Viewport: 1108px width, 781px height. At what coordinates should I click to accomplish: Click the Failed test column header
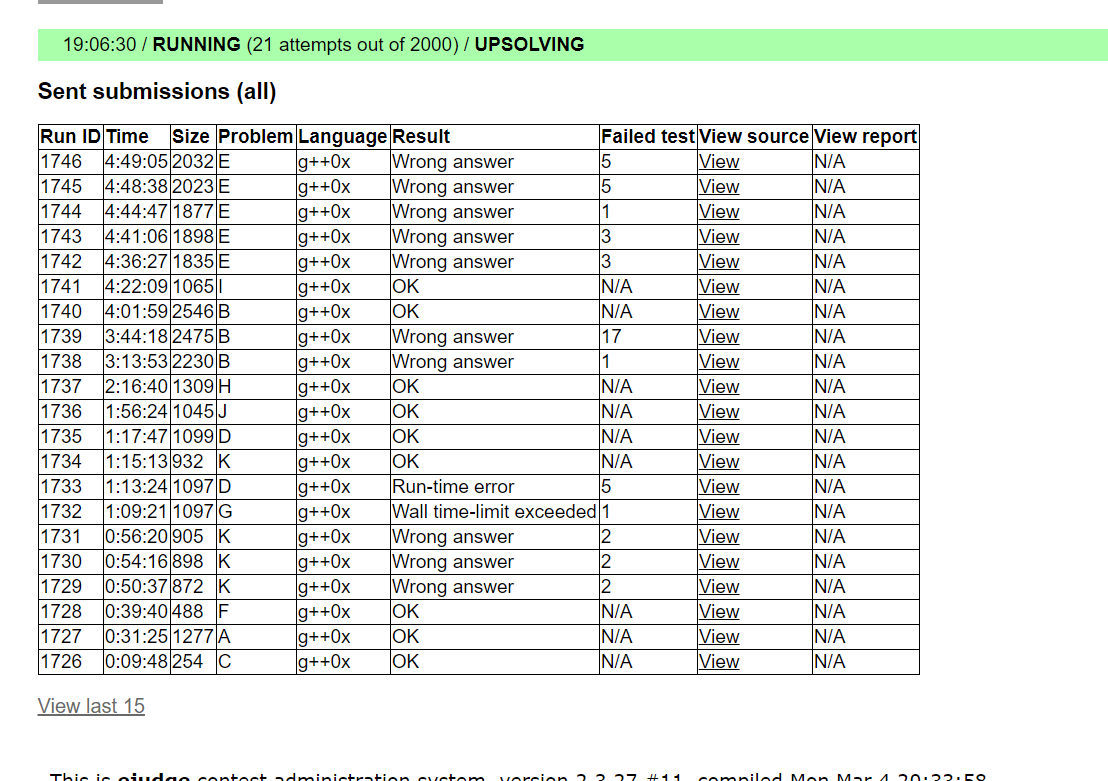coord(647,137)
